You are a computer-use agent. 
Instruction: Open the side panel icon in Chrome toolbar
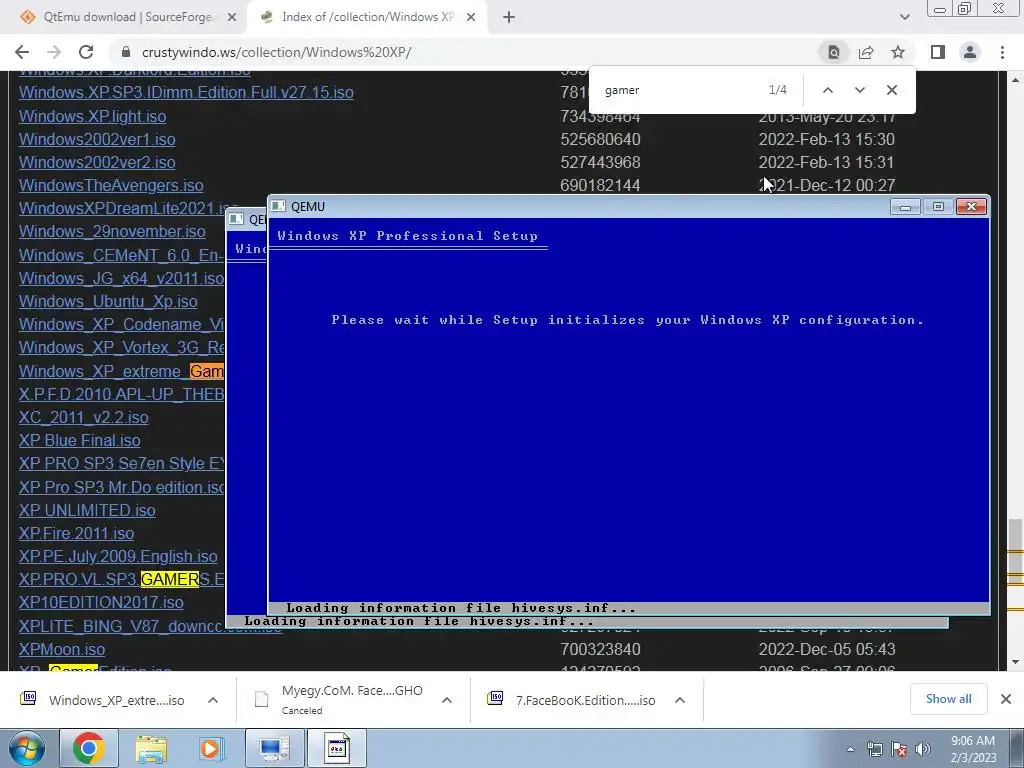(938, 52)
